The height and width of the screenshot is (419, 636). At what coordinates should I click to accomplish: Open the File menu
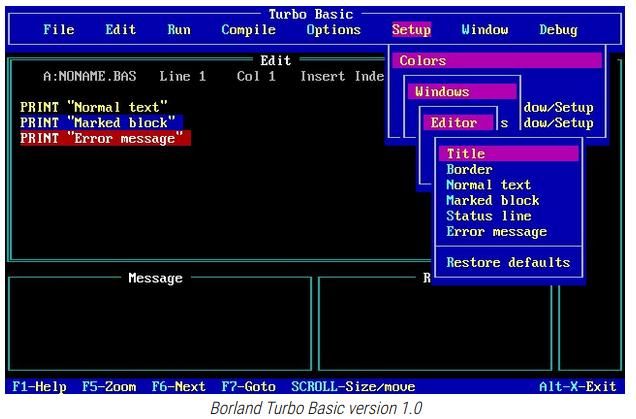click(x=59, y=30)
